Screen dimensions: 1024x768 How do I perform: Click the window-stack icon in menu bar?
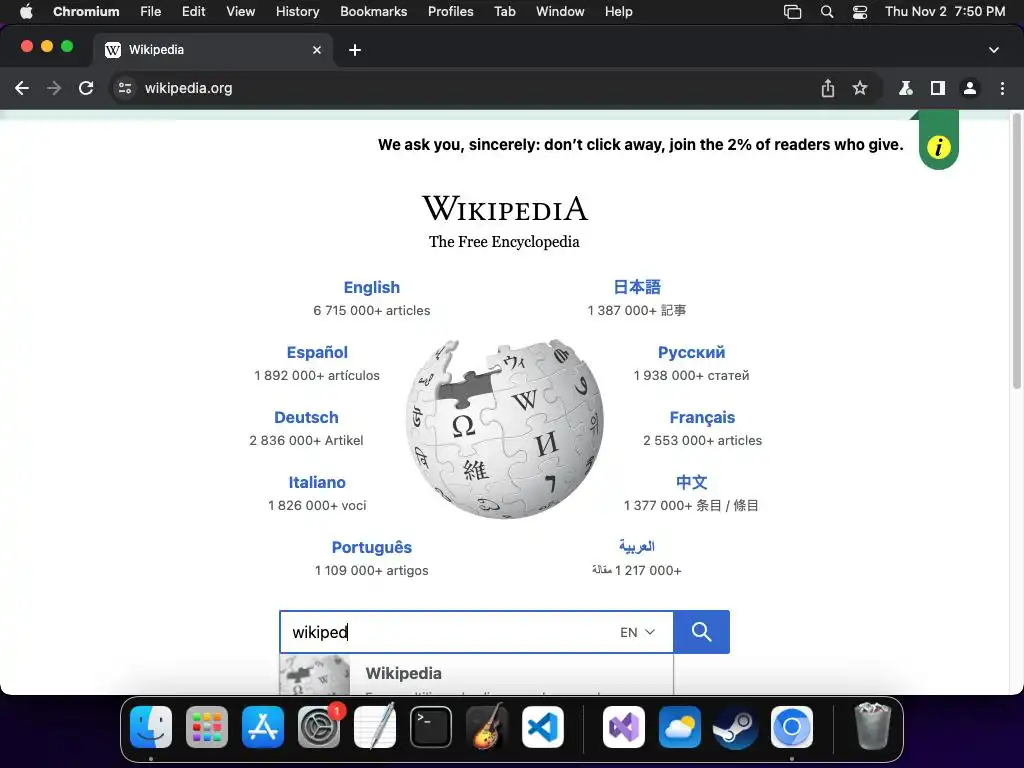[792, 12]
